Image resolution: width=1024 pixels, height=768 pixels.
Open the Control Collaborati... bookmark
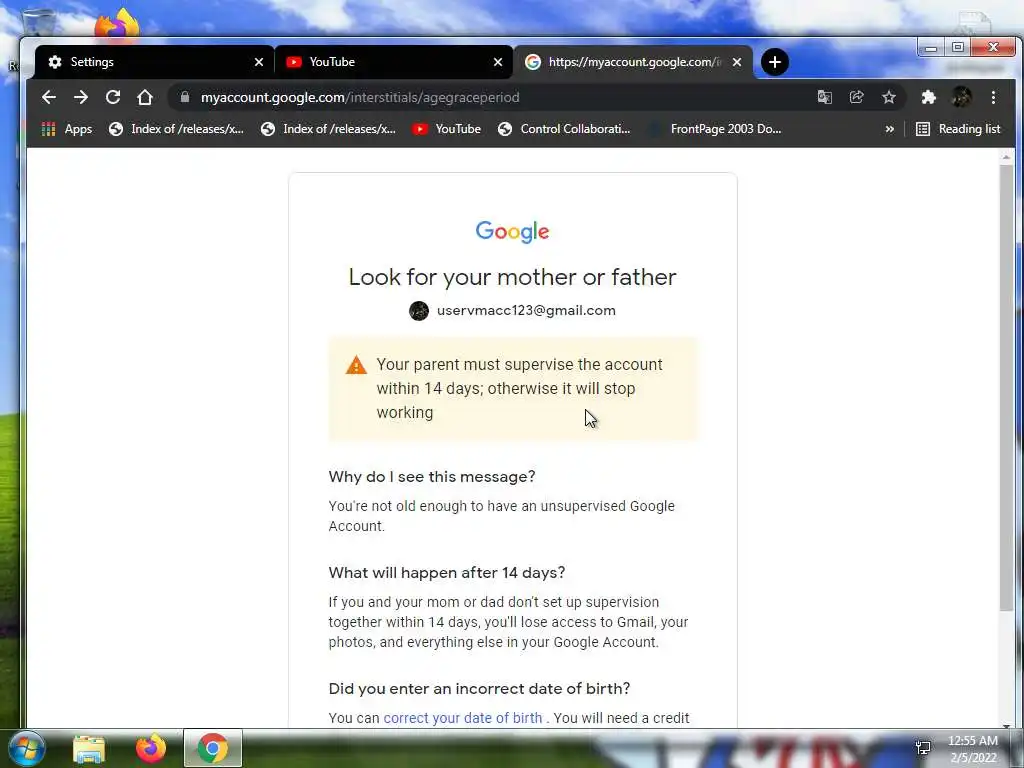pyautogui.click(x=564, y=129)
